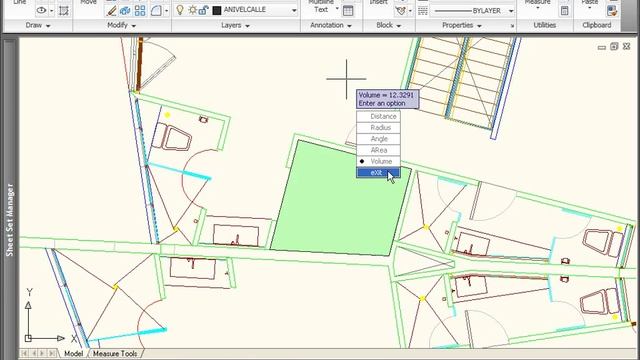Screen dimensions: 640x360
Task: Go to last layout tab arrow
Action: coord(52,353)
